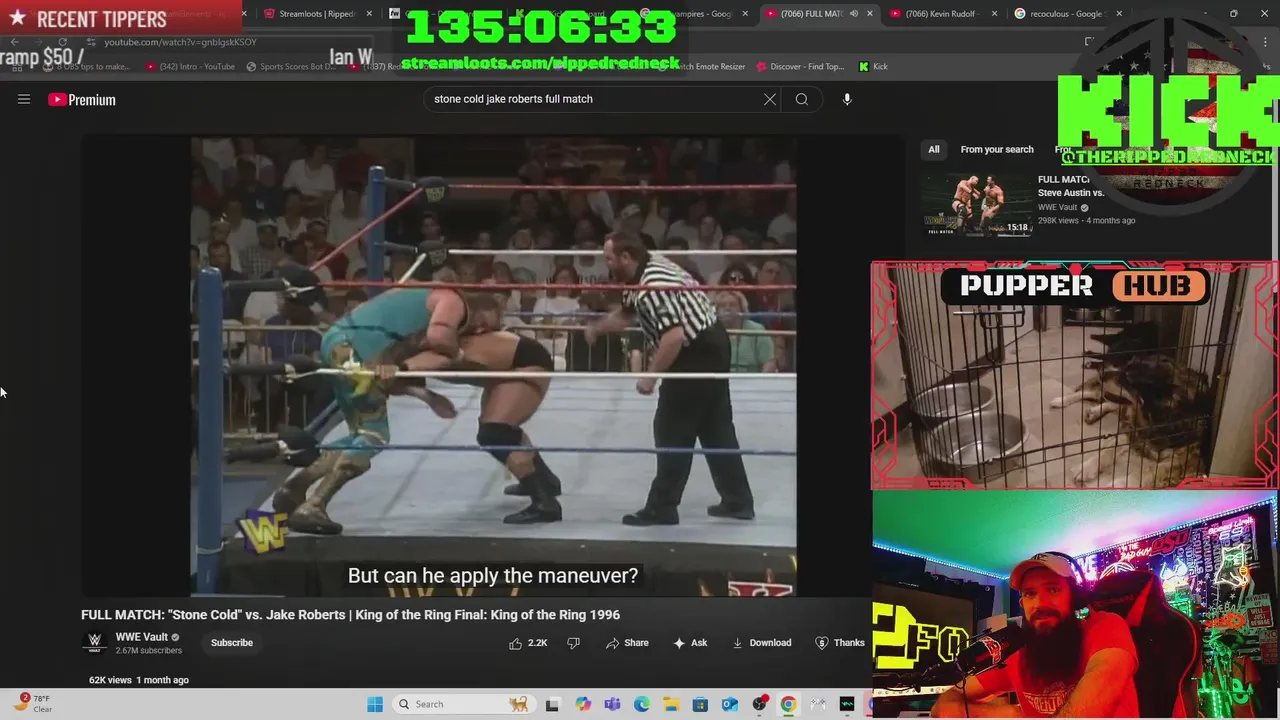The width and height of the screenshot is (1280, 720).
Task: Run search with the magnifying glass button
Action: (801, 99)
